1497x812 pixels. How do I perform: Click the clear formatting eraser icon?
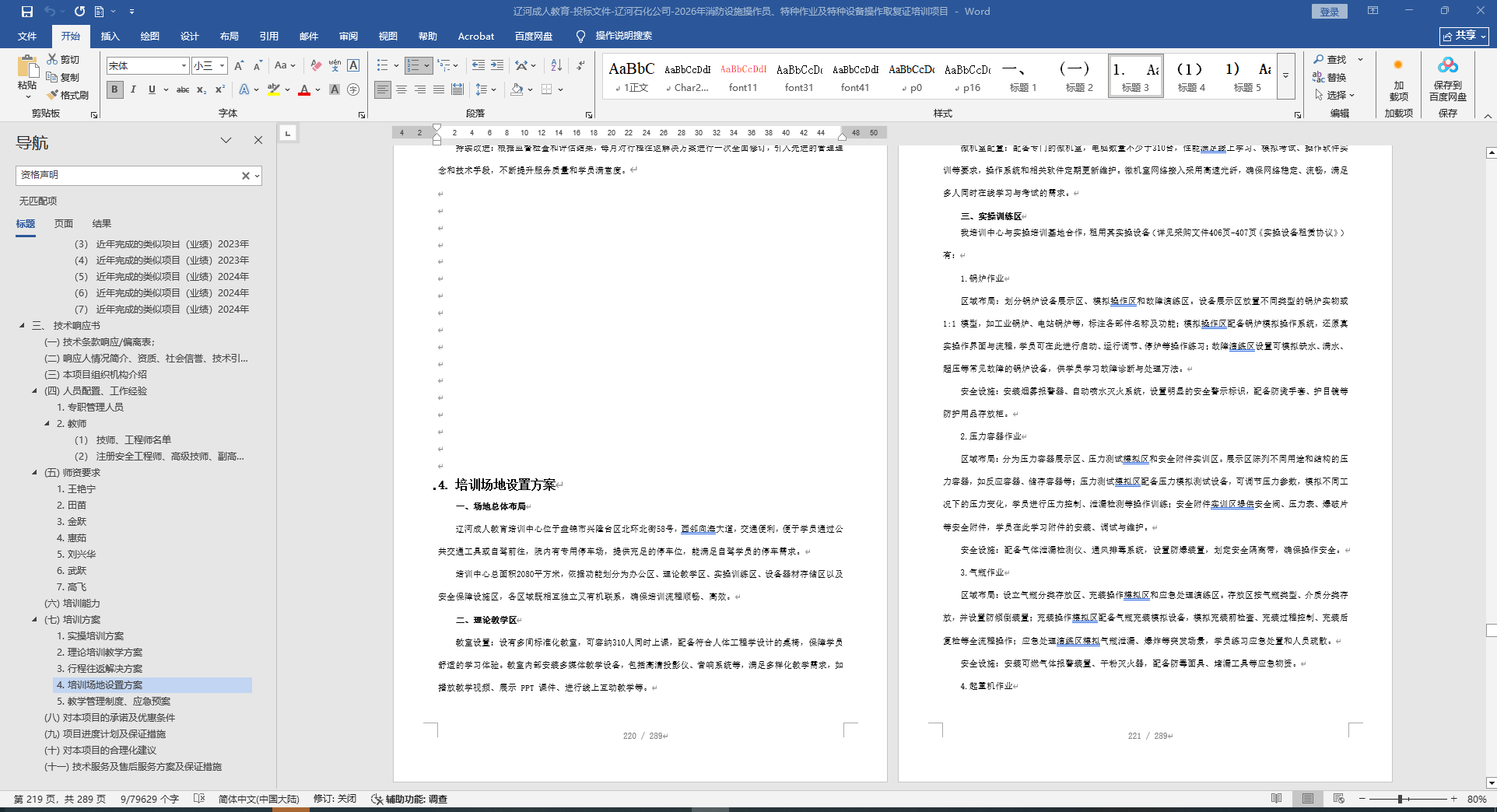315,66
